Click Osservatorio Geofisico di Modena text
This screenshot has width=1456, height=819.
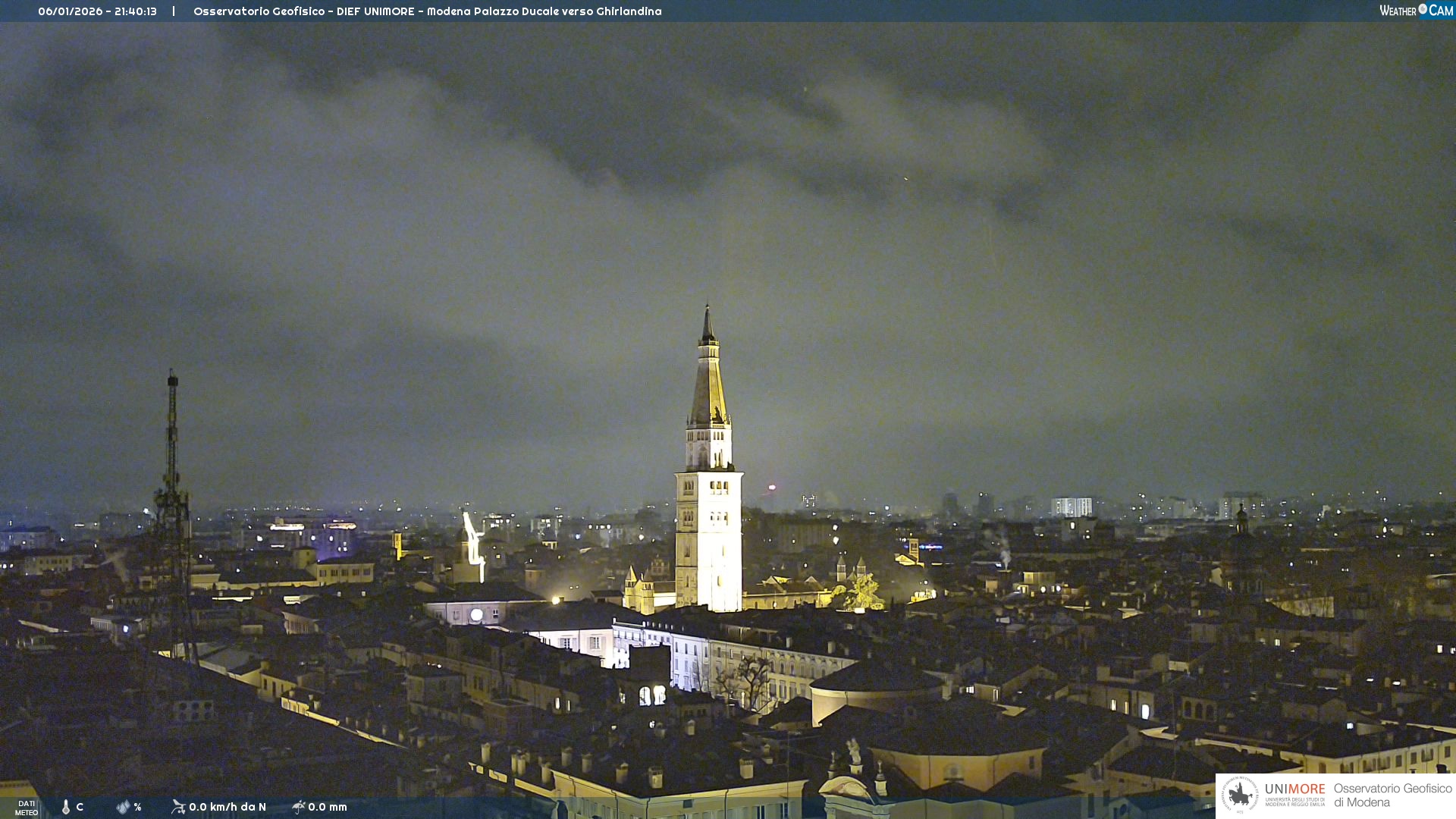pyautogui.click(x=1392, y=795)
